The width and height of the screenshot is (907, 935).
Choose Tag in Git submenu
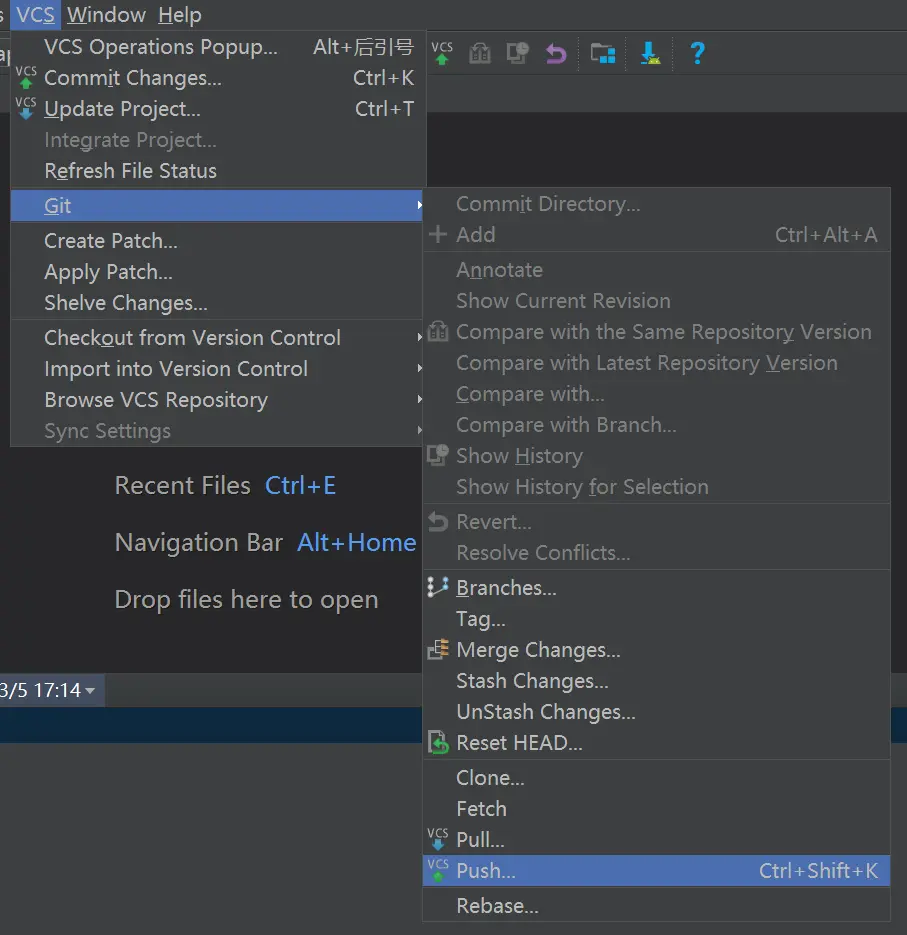(x=656, y=618)
